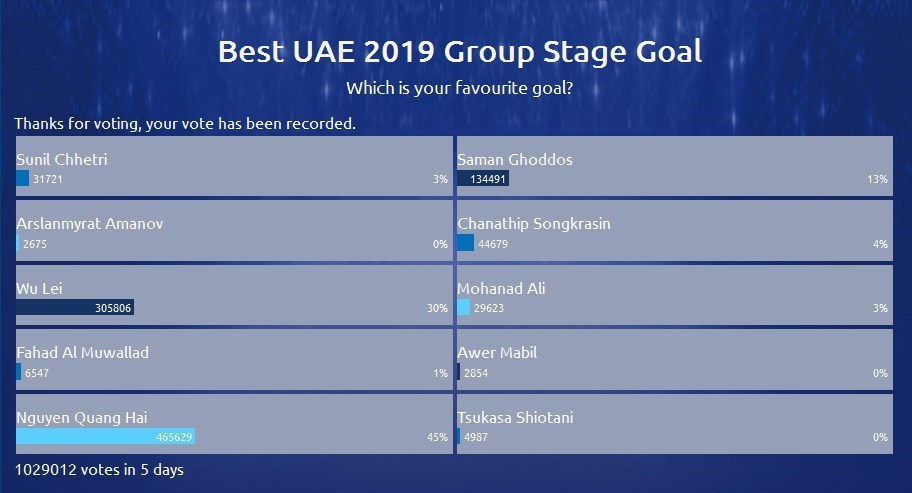912x493 pixels.
Task: Click the 13% figure for Saman Ghoddos
Action: [x=878, y=179]
